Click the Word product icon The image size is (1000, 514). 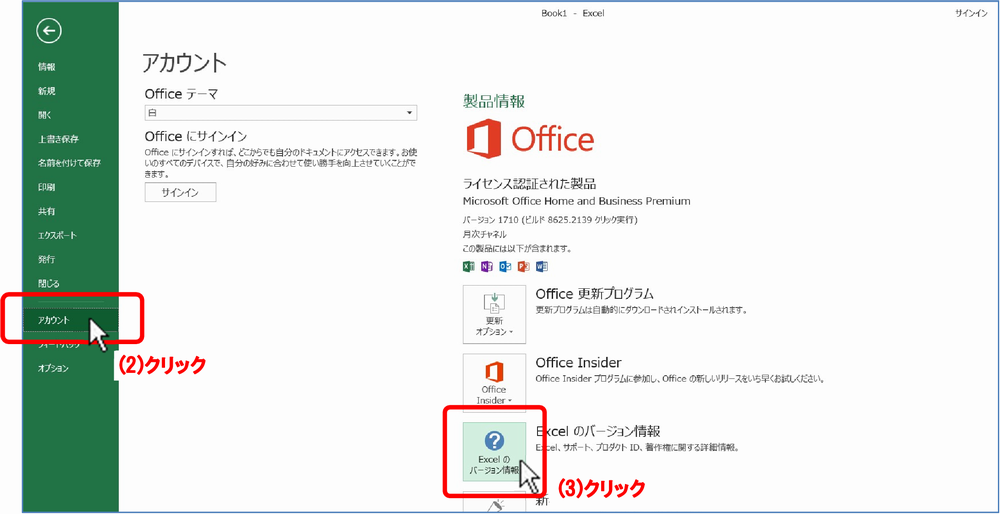542,267
